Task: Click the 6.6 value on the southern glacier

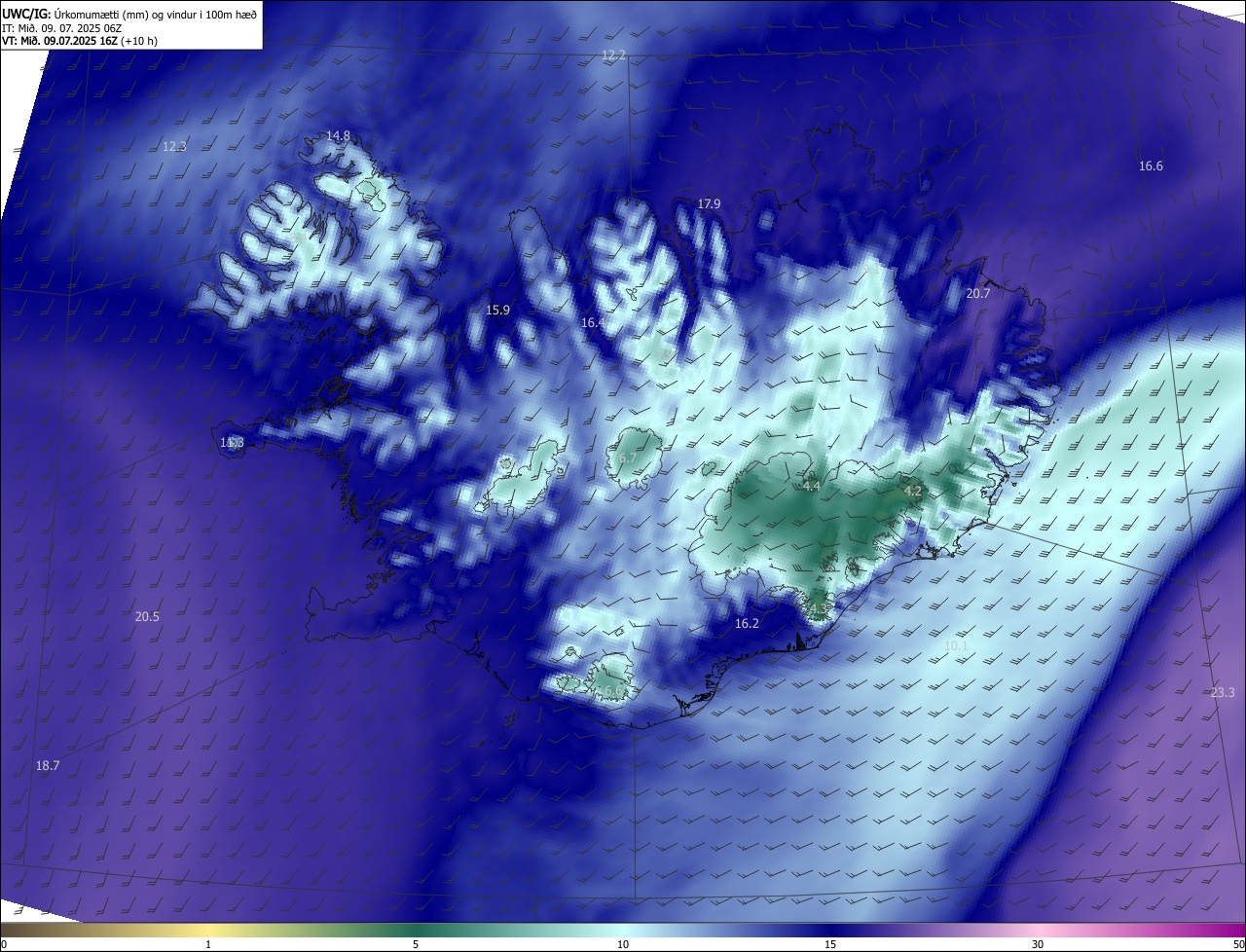Action: 611,690
